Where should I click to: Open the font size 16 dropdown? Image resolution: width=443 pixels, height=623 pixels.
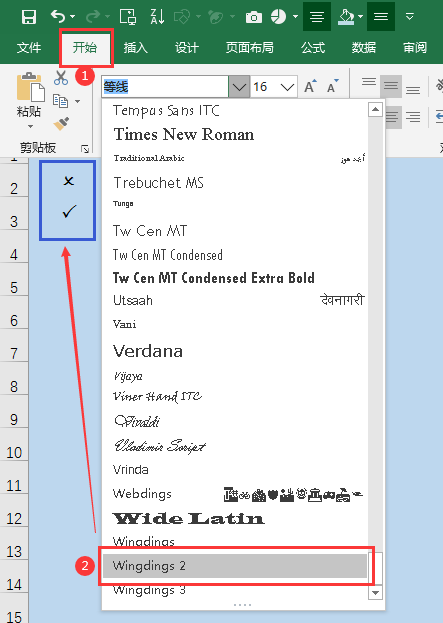click(x=287, y=87)
